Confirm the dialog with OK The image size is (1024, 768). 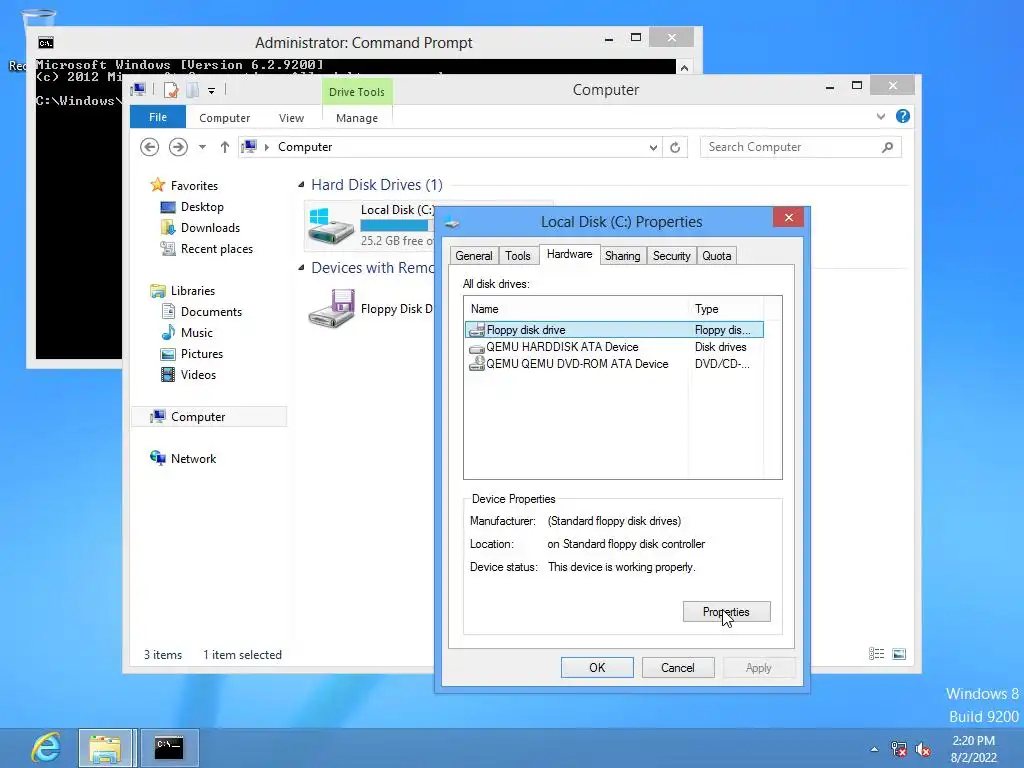point(597,667)
